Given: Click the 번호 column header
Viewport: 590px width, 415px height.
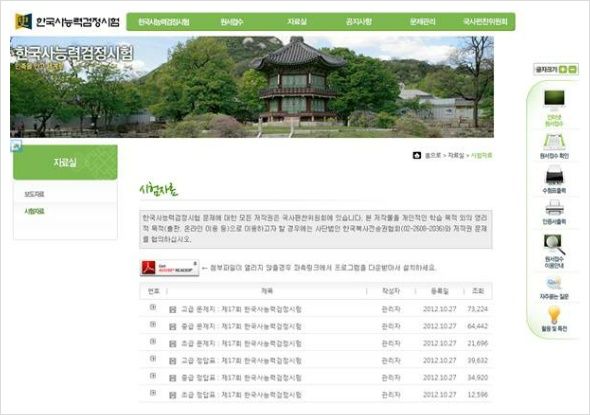Looking at the screenshot, I should [x=154, y=291].
